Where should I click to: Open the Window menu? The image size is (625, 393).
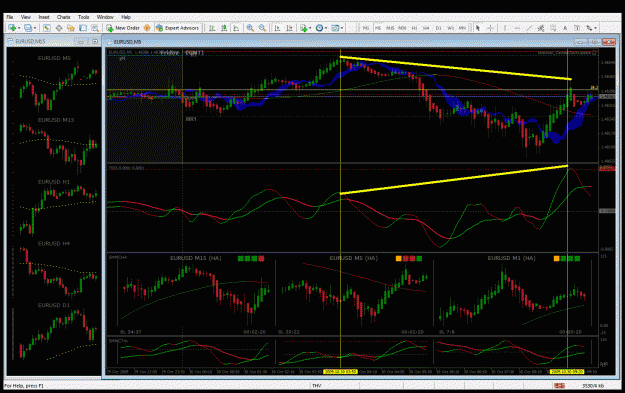click(105, 17)
